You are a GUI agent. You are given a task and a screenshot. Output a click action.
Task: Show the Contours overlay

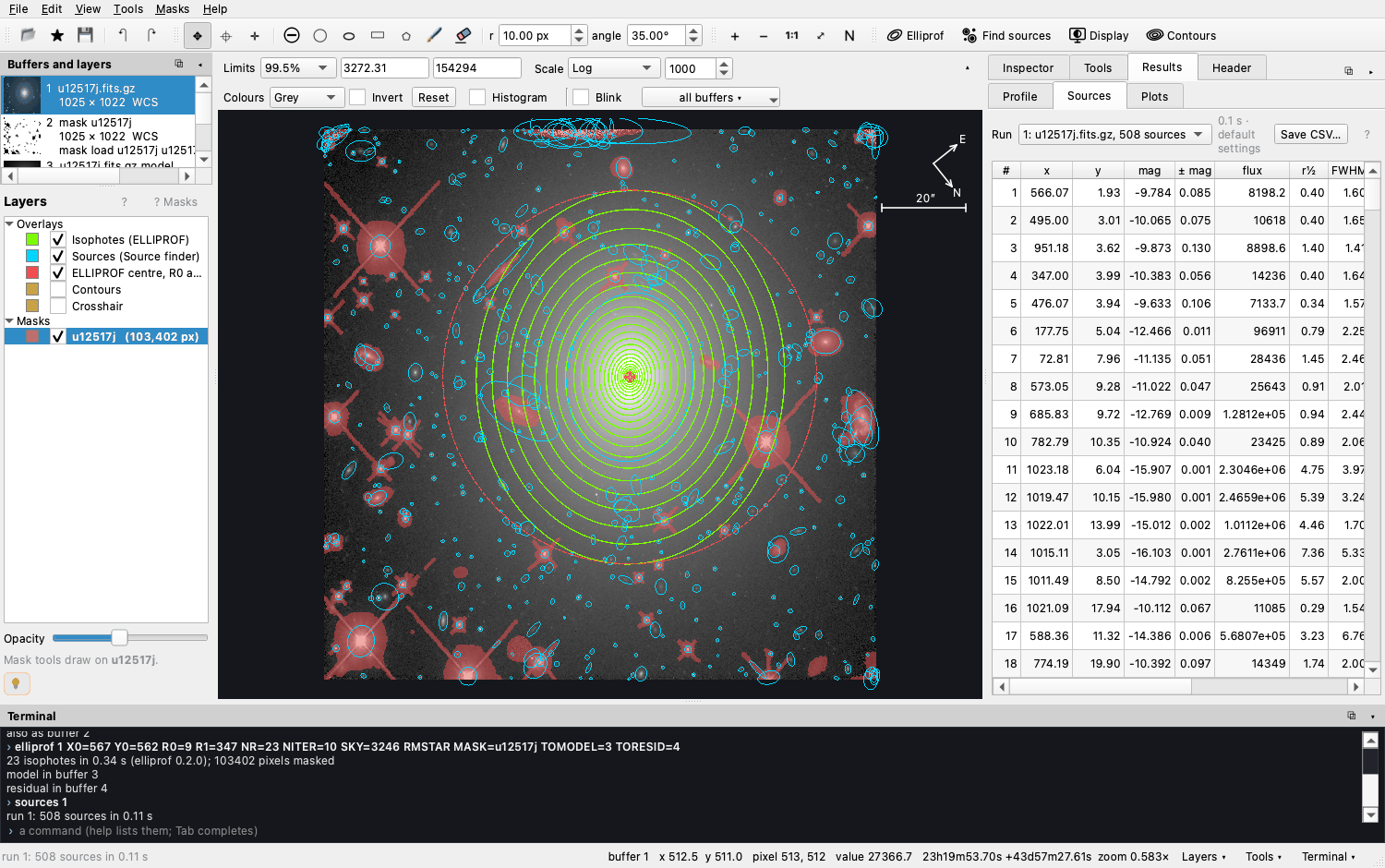58,289
